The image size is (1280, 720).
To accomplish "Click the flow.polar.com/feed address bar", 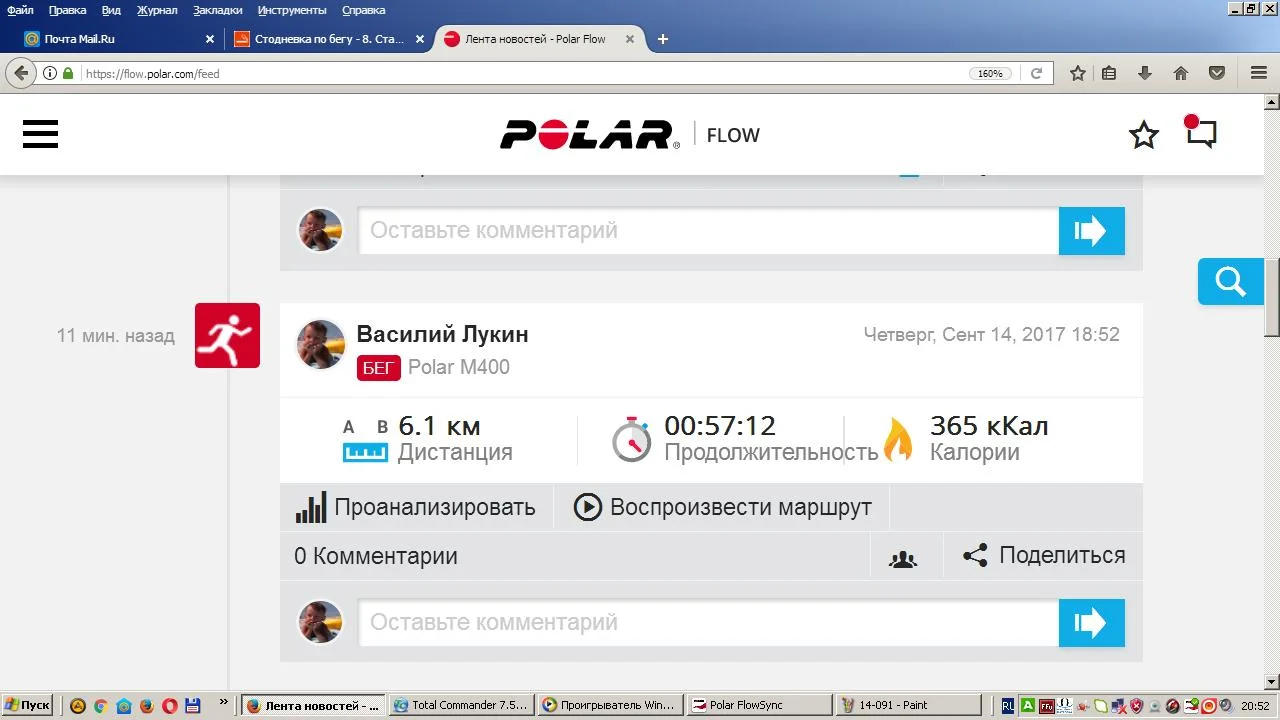I will [x=520, y=73].
